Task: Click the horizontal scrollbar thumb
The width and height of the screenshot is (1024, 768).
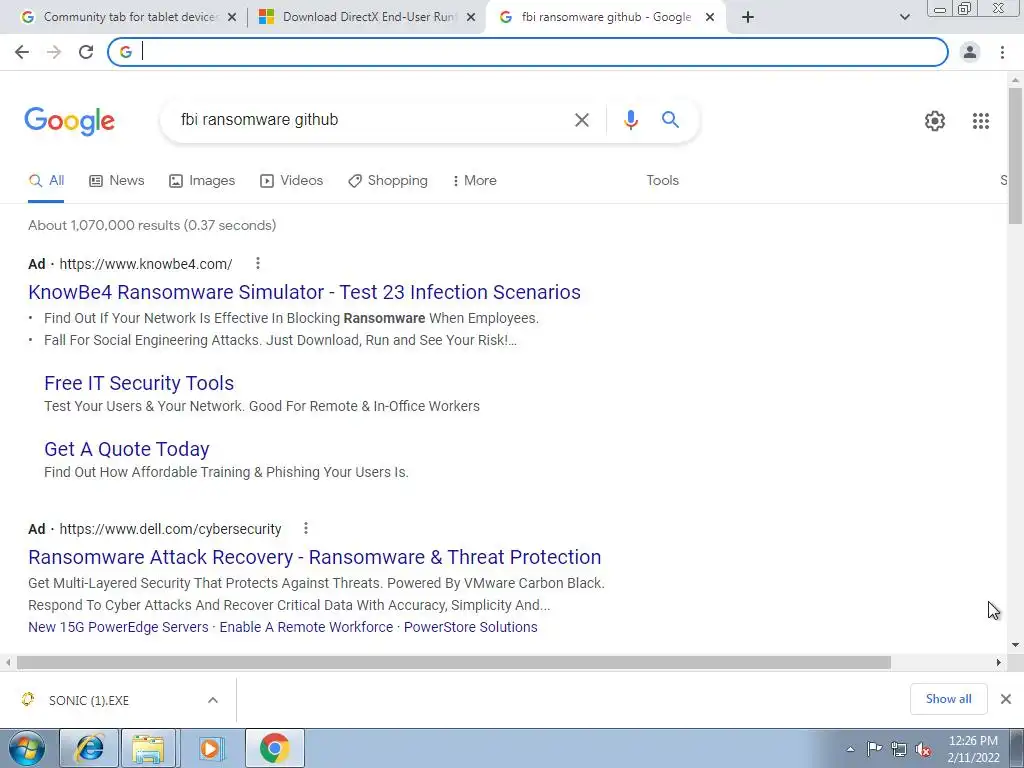Action: pyautogui.click(x=453, y=662)
